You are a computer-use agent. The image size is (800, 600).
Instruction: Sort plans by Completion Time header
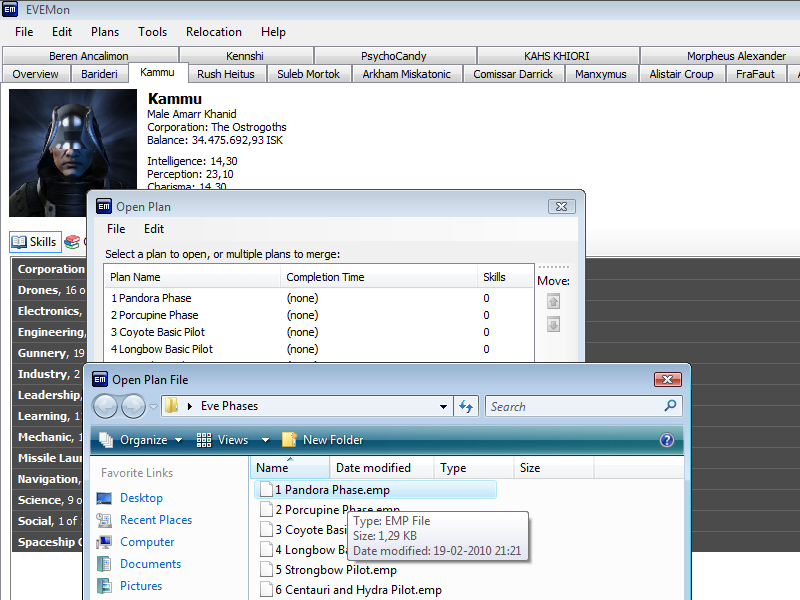coord(378,277)
